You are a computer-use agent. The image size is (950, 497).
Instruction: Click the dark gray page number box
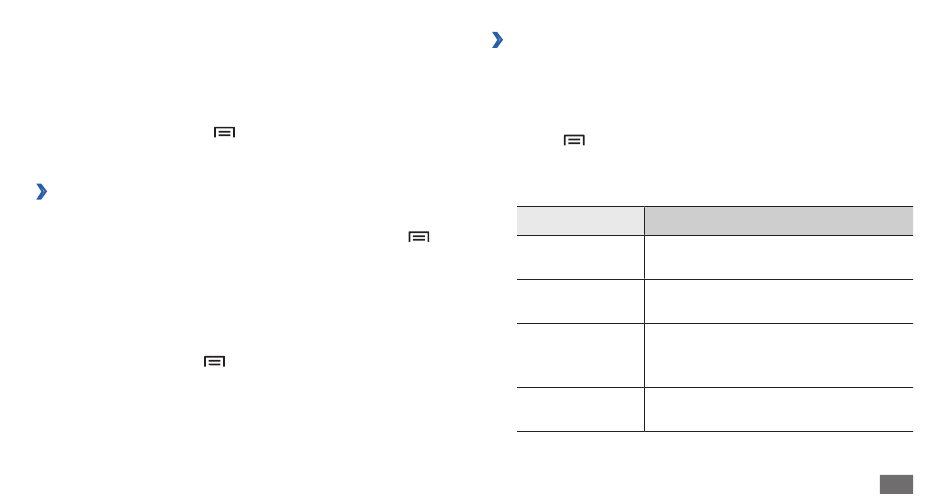tap(896, 484)
